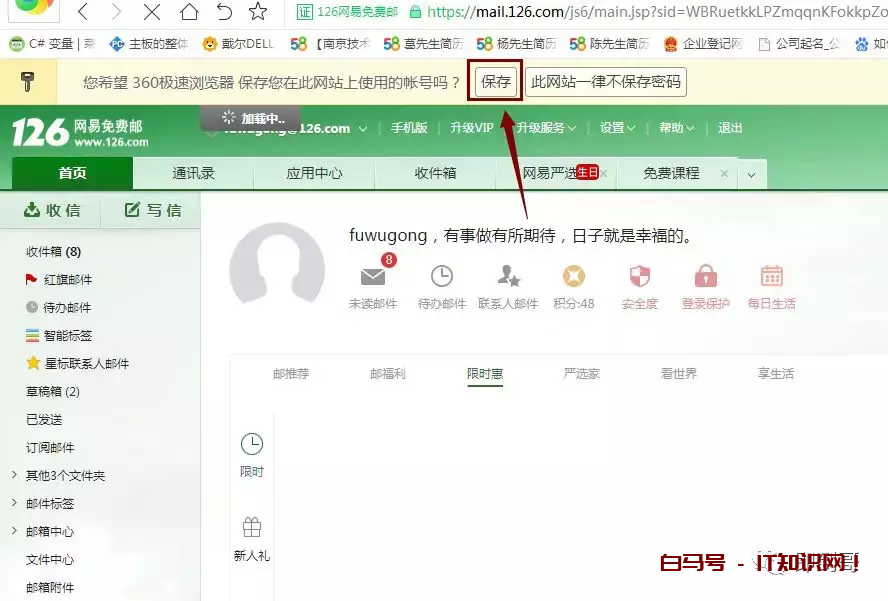Open the 设置 dropdown menu
This screenshot has width=888, height=601.
tap(616, 128)
